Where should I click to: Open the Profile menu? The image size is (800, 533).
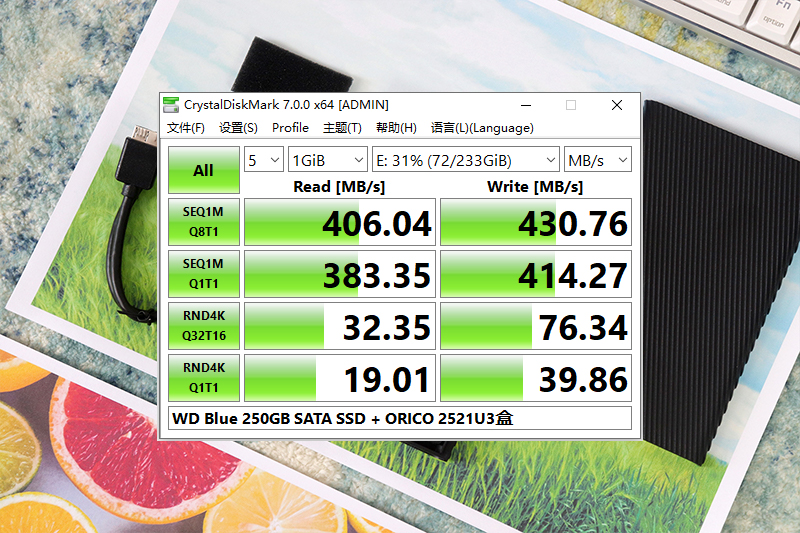click(290, 128)
